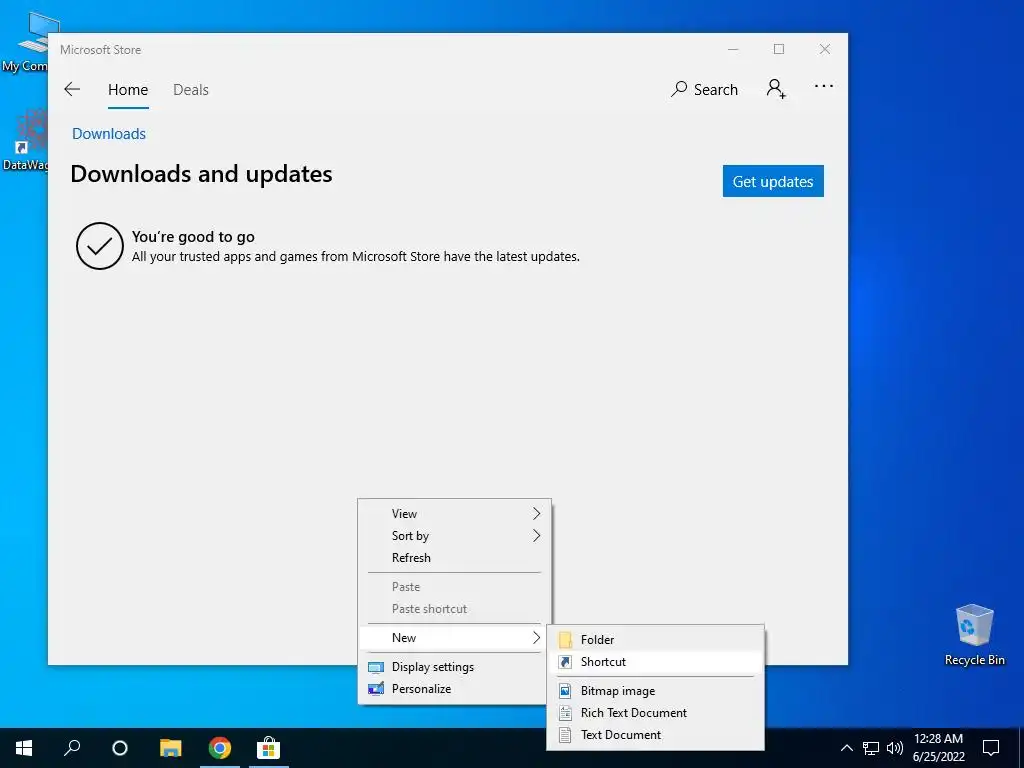Switch to the Home tab

tap(128, 90)
